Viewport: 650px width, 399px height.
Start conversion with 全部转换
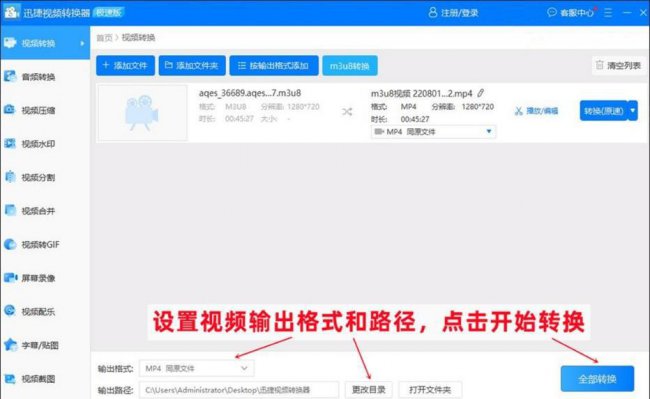597,379
